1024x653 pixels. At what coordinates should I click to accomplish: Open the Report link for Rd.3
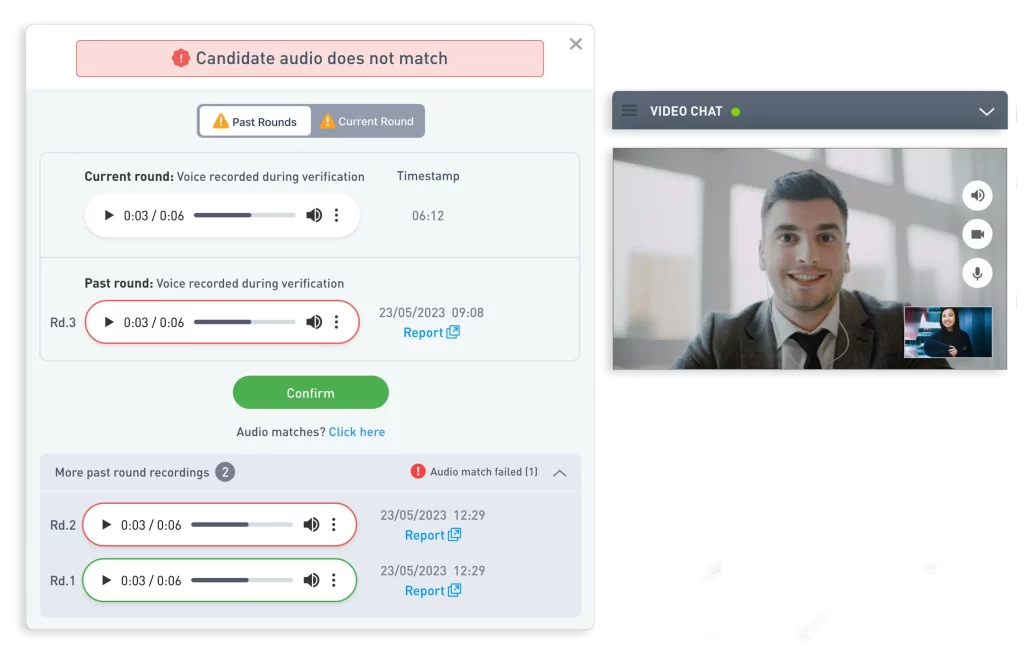coord(431,332)
